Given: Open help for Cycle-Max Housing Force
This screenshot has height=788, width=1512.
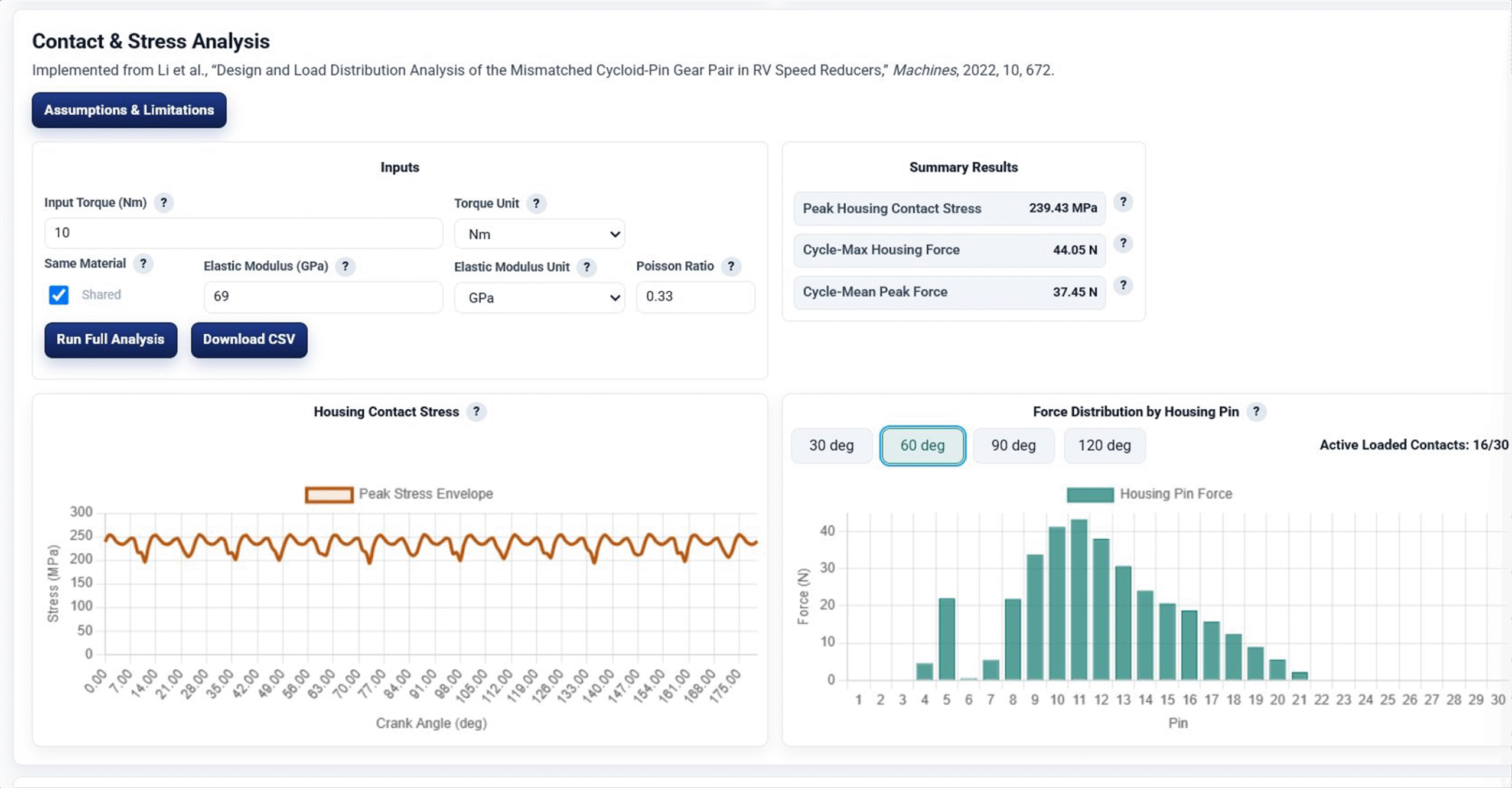Looking at the screenshot, I should coord(1123,243).
